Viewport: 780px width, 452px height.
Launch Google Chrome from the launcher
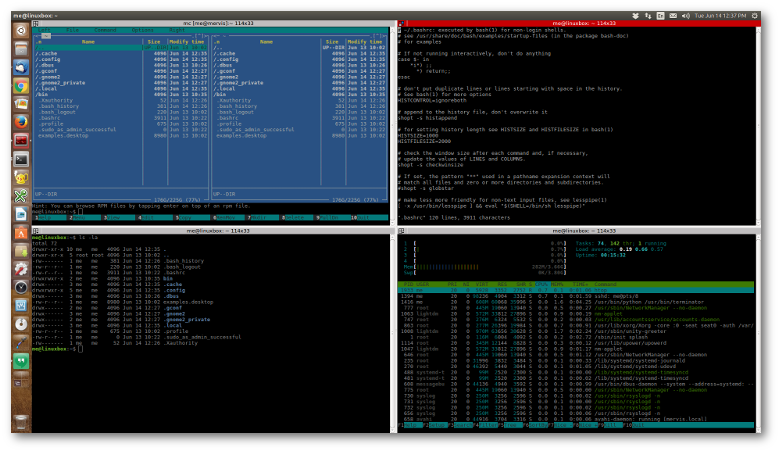coord(21,86)
